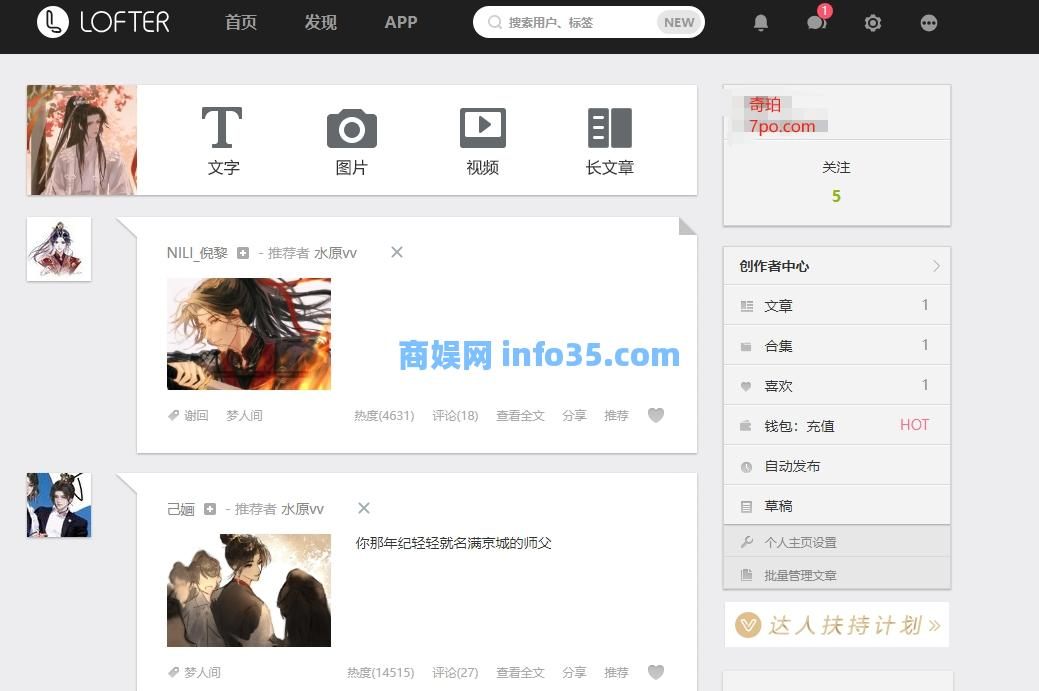
Task: Open the more options ellipsis icon
Action: click(x=928, y=23)
